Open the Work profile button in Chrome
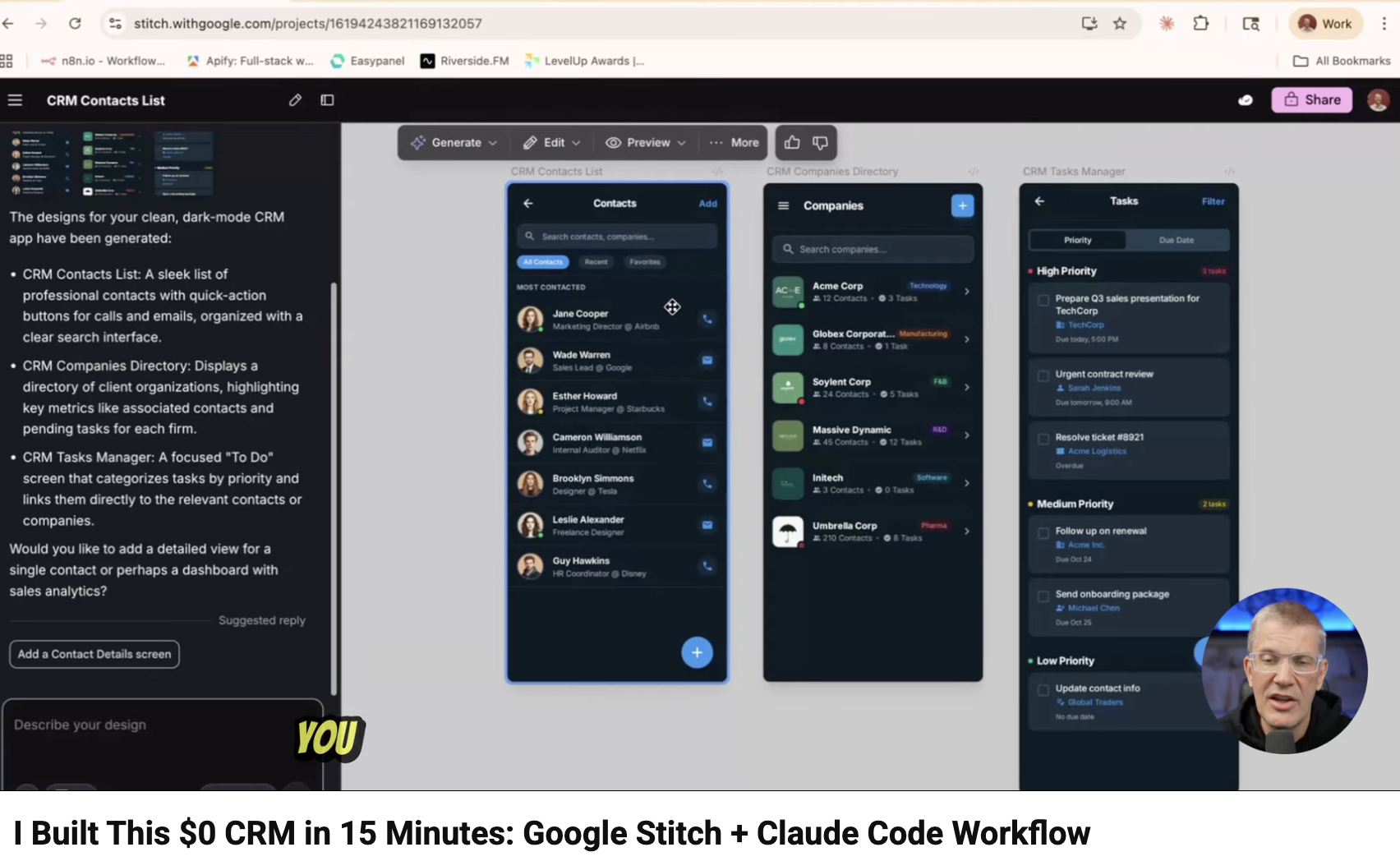This screenshot has width=1400, height=861. [x=1325, y=23]
